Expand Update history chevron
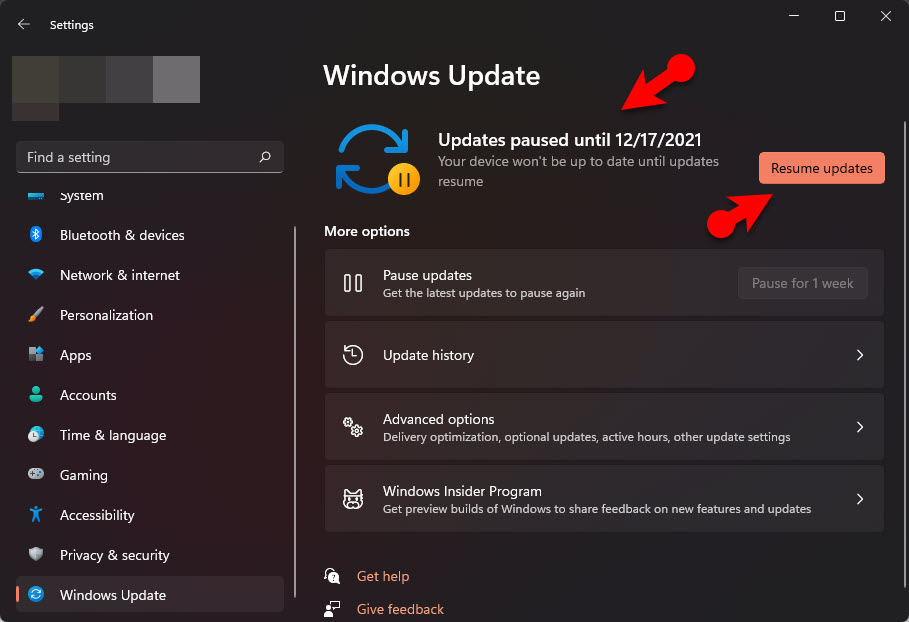The height and width of the screenshot is (622, 909). pyautogui.click(x=860, y=355)
